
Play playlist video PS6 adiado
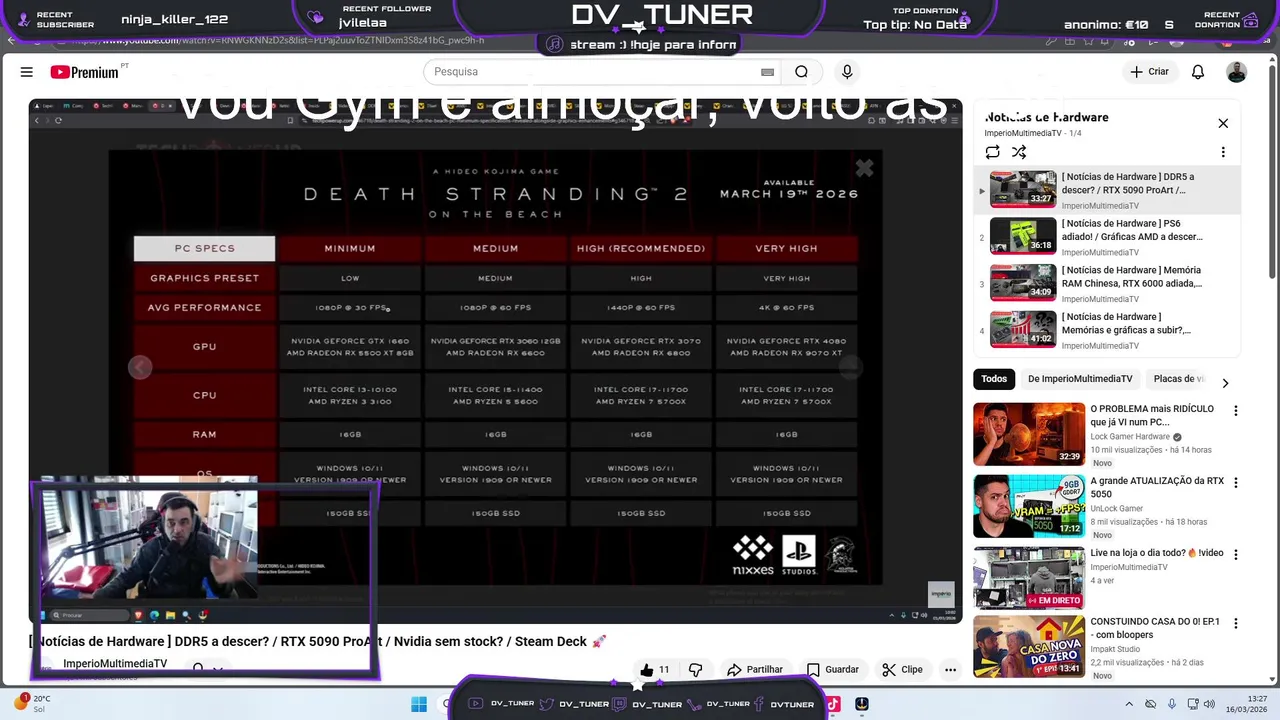coord(1108,237)
